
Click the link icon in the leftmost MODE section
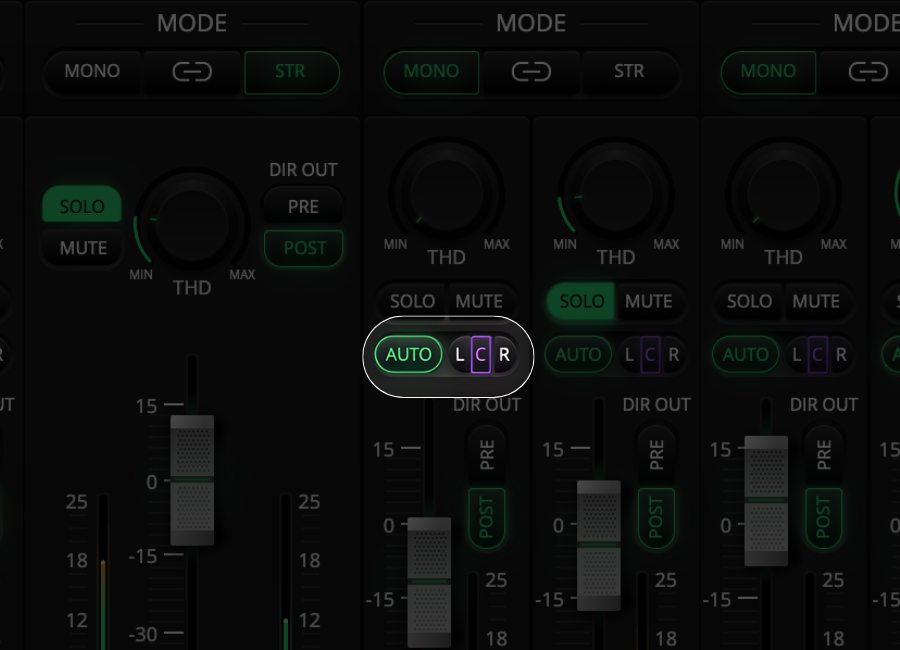coord(192,72)
